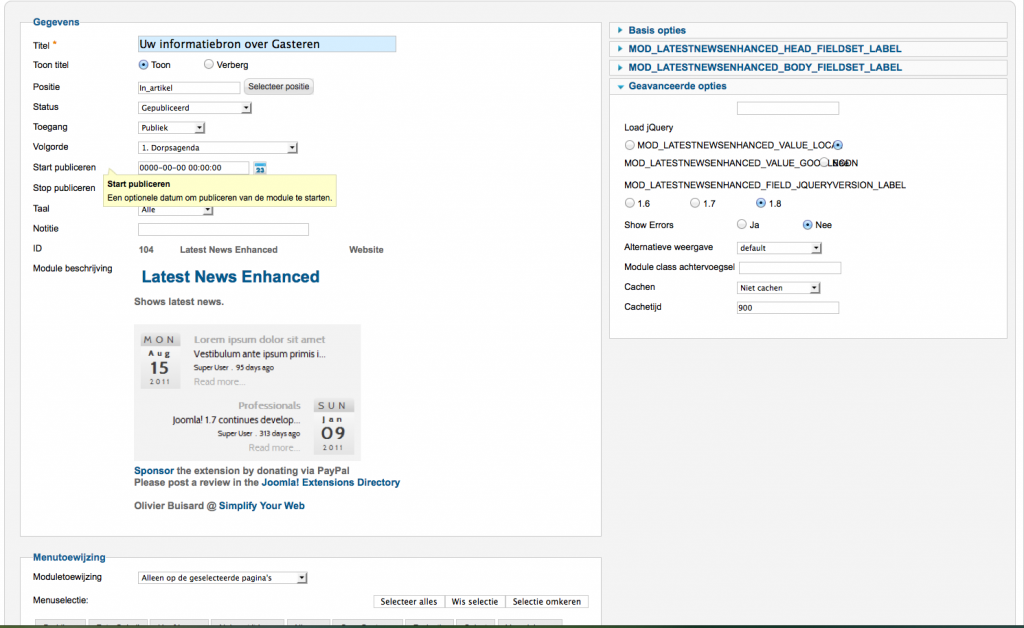Click the module preview thumbnail image

[247, 391]
